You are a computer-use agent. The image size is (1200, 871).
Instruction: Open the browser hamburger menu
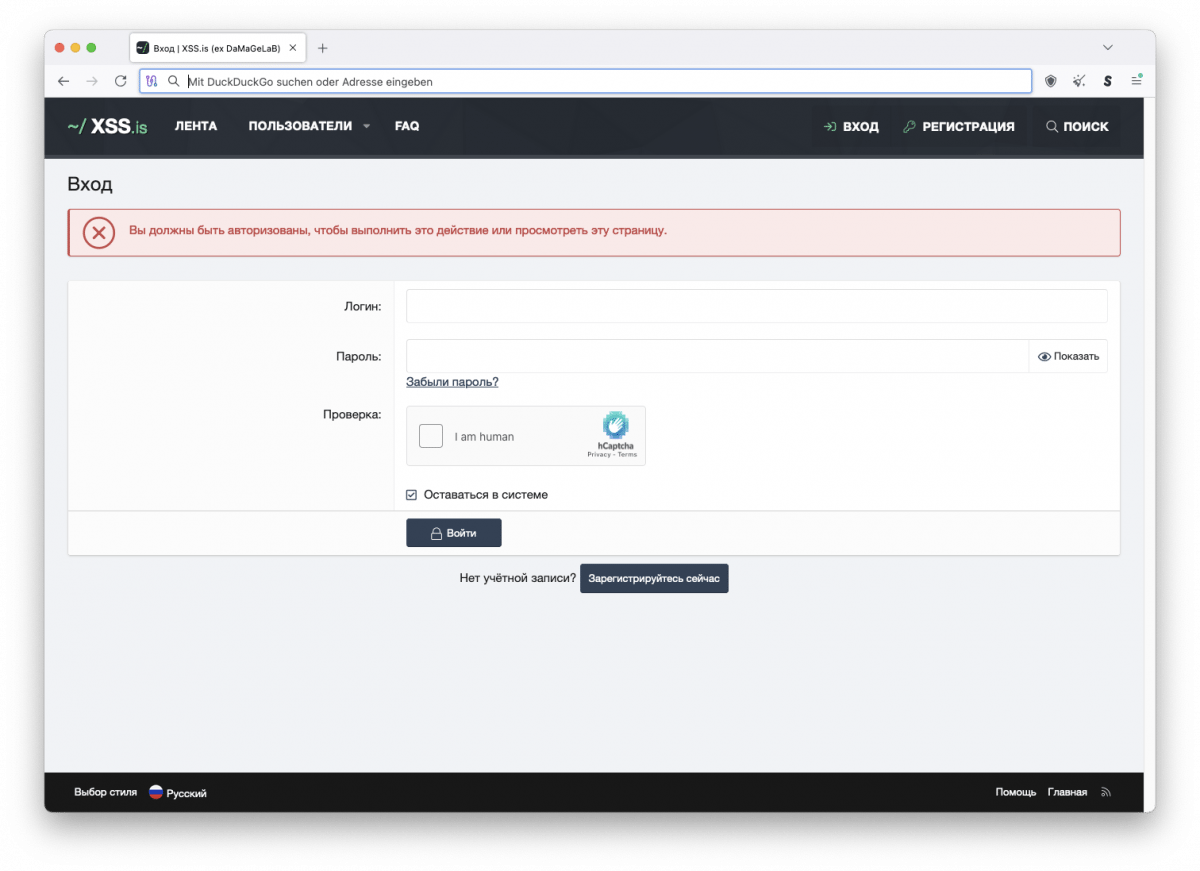click(x=1136, y=80)
